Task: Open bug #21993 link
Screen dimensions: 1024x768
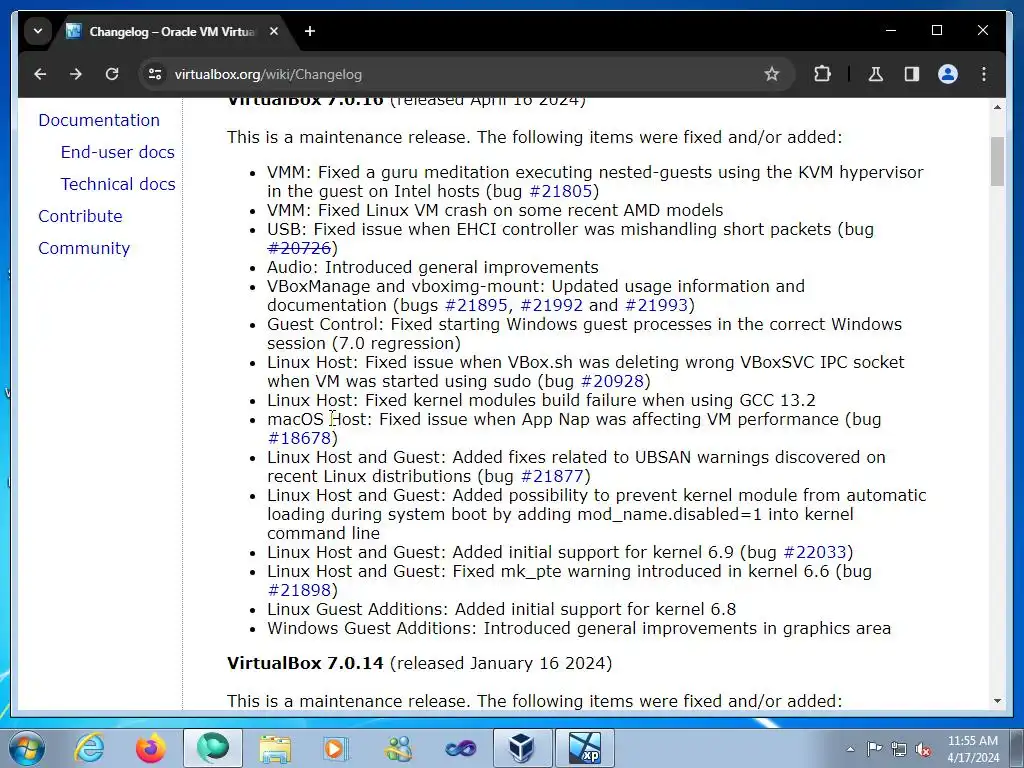Action: (x=656, y=305)
